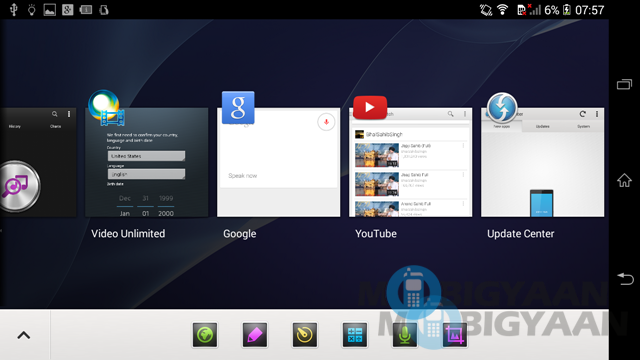Screen dimensions: 640x360
Task: Open the Video Unlimited app icon
Action: click(107, 108)
